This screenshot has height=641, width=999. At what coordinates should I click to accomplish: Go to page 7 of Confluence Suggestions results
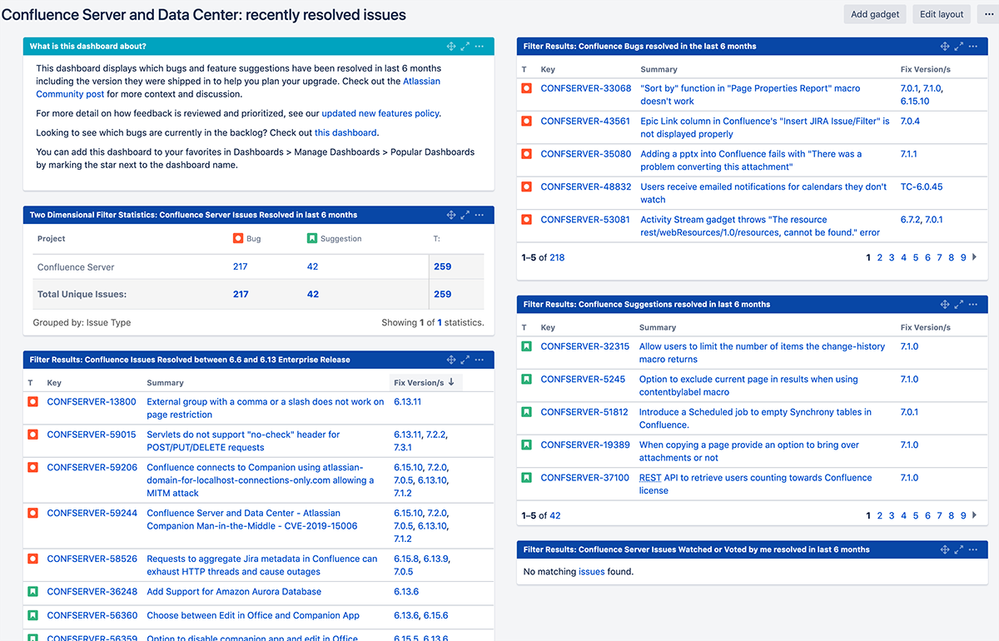(939, 516)
